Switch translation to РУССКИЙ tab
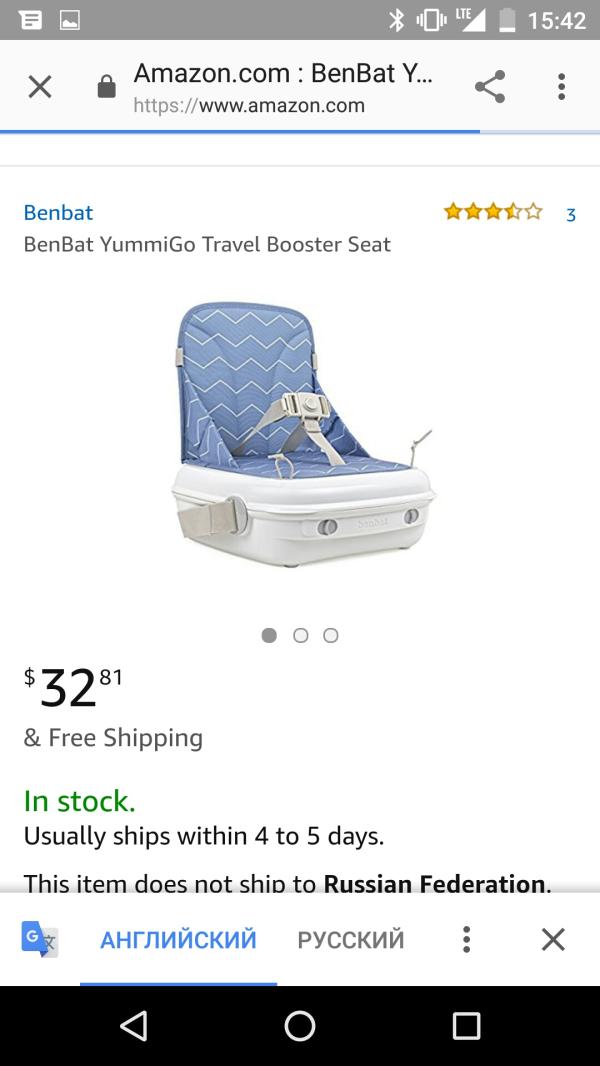The width and height of the screenshot is (600, 1066). (351, 940)
